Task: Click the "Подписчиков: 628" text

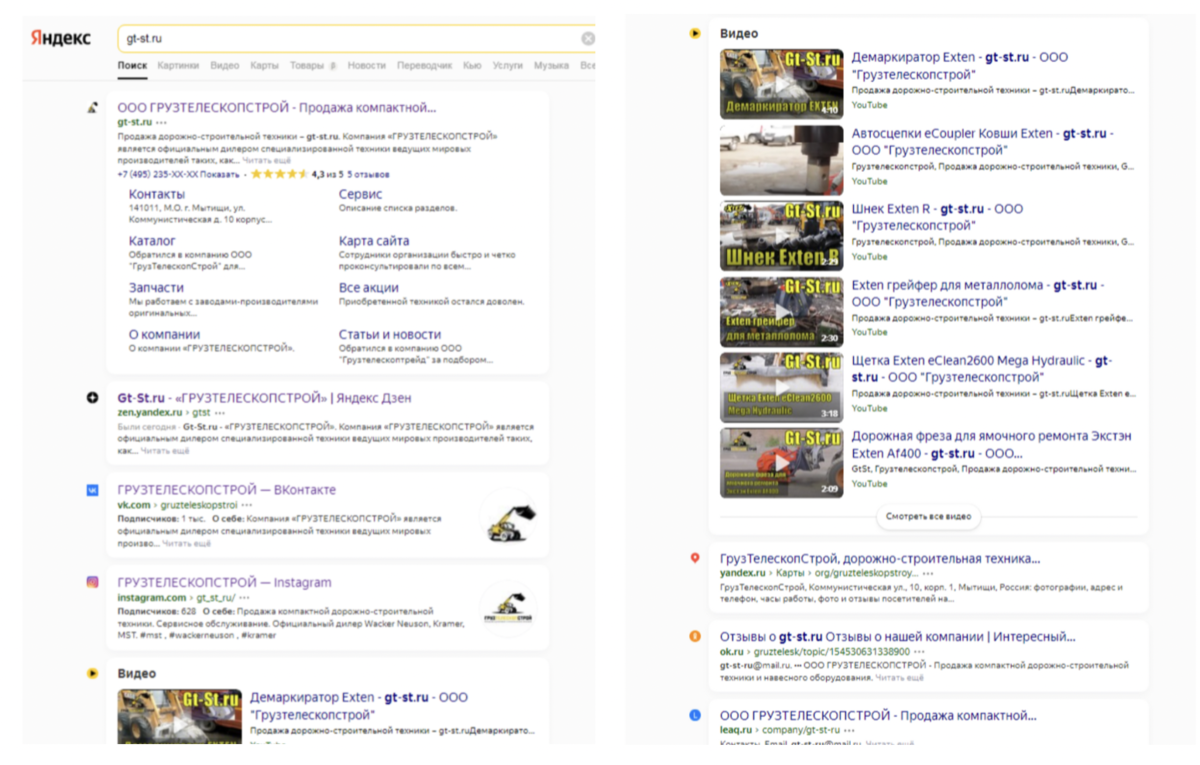Action: tap(156, 610)
